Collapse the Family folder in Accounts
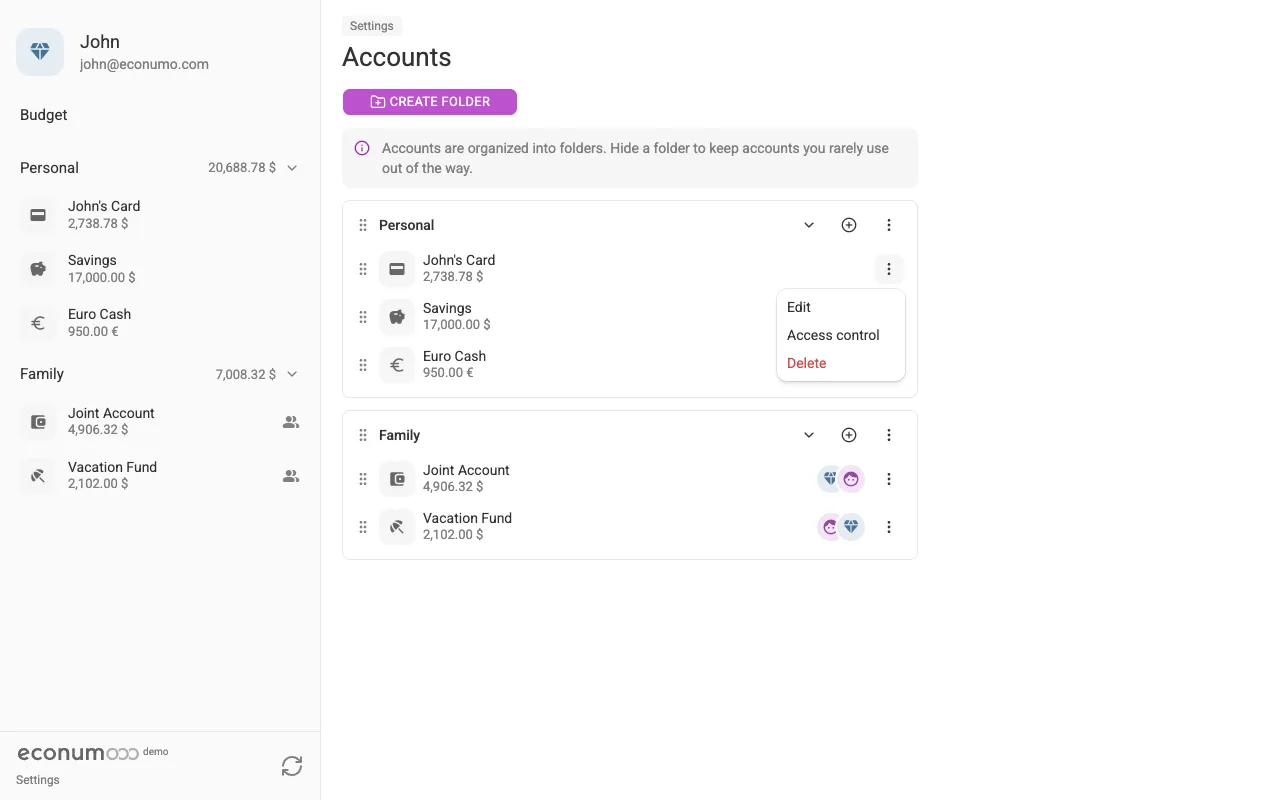The image size is (1280, 800). click(x=809, y=435)
